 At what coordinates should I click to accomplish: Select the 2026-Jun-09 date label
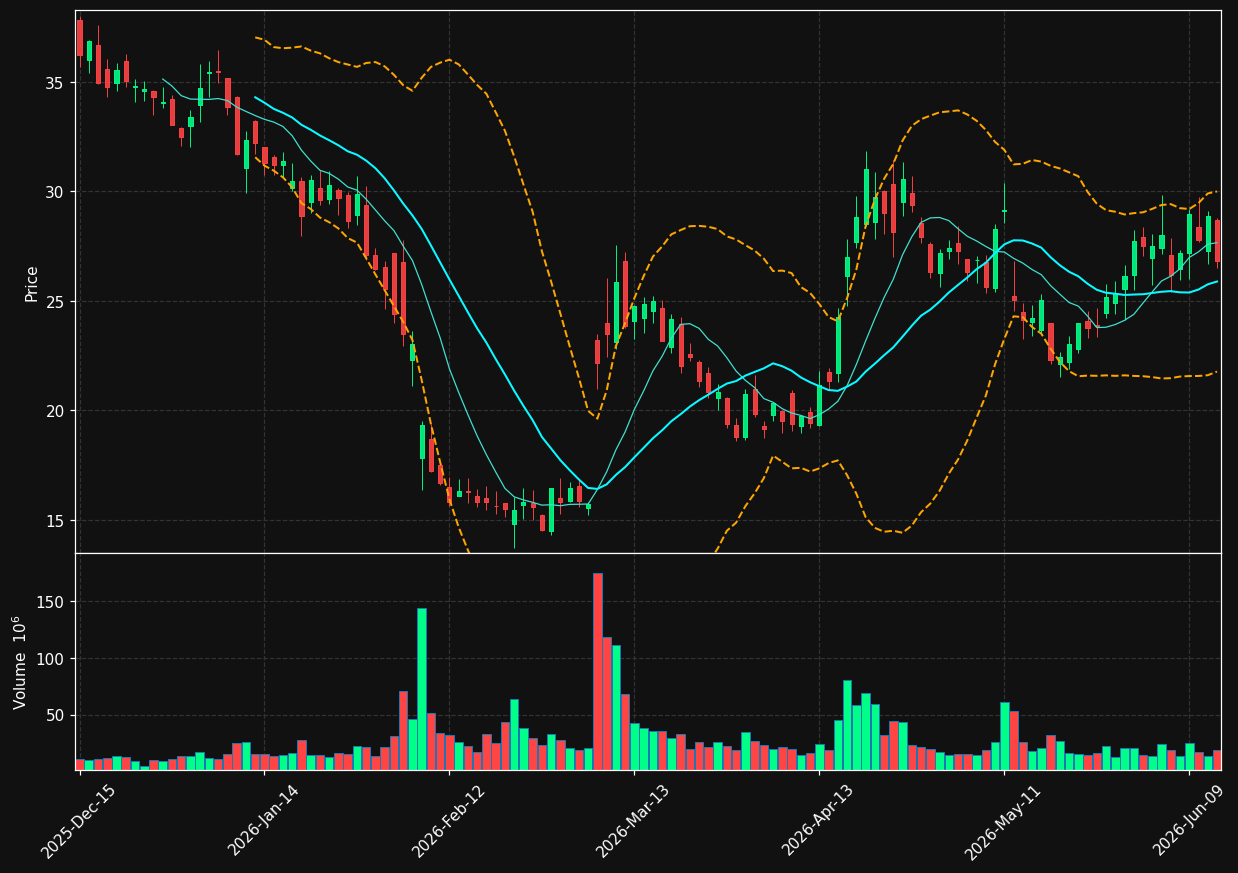coord(1190,821)
